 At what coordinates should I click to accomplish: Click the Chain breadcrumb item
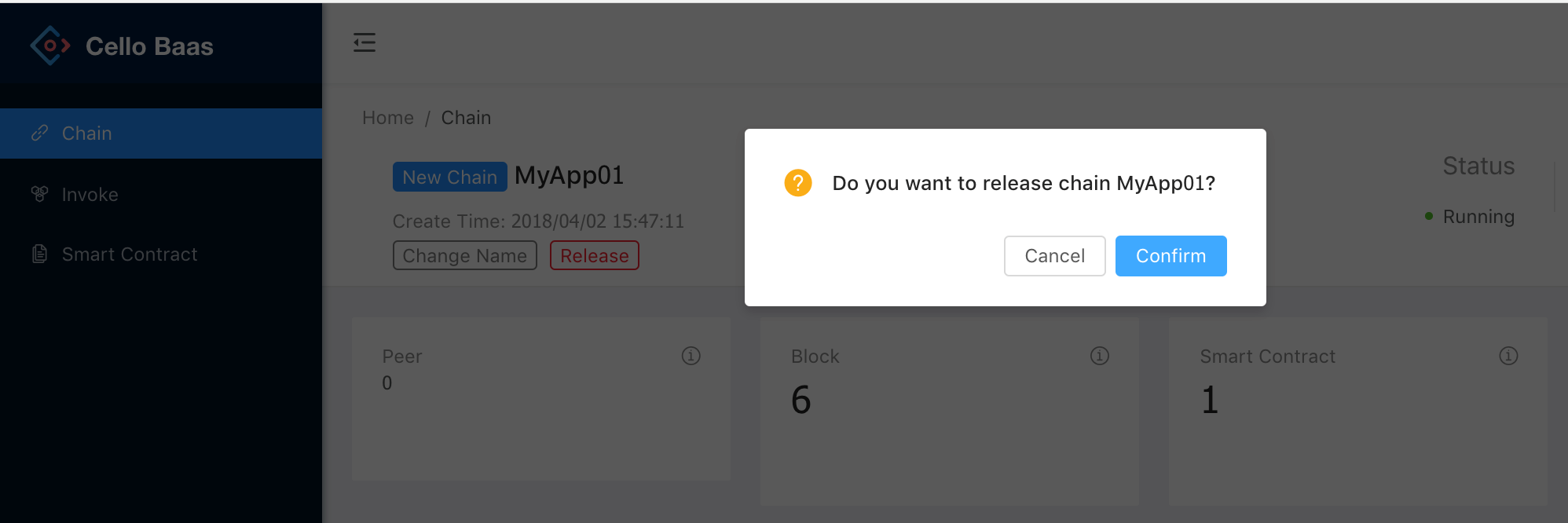(466, 118)
